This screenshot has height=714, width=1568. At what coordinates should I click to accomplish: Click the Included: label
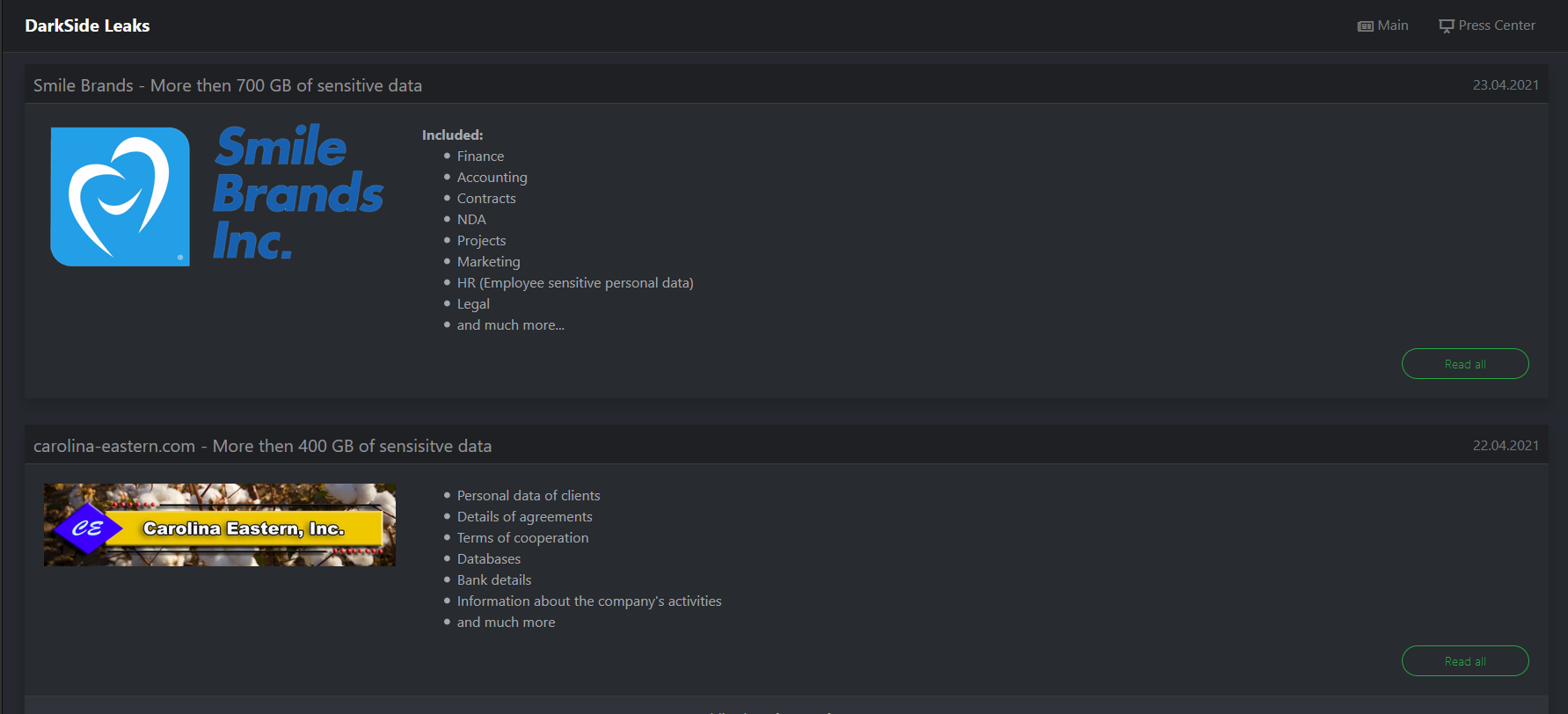(x=452, y=135)
